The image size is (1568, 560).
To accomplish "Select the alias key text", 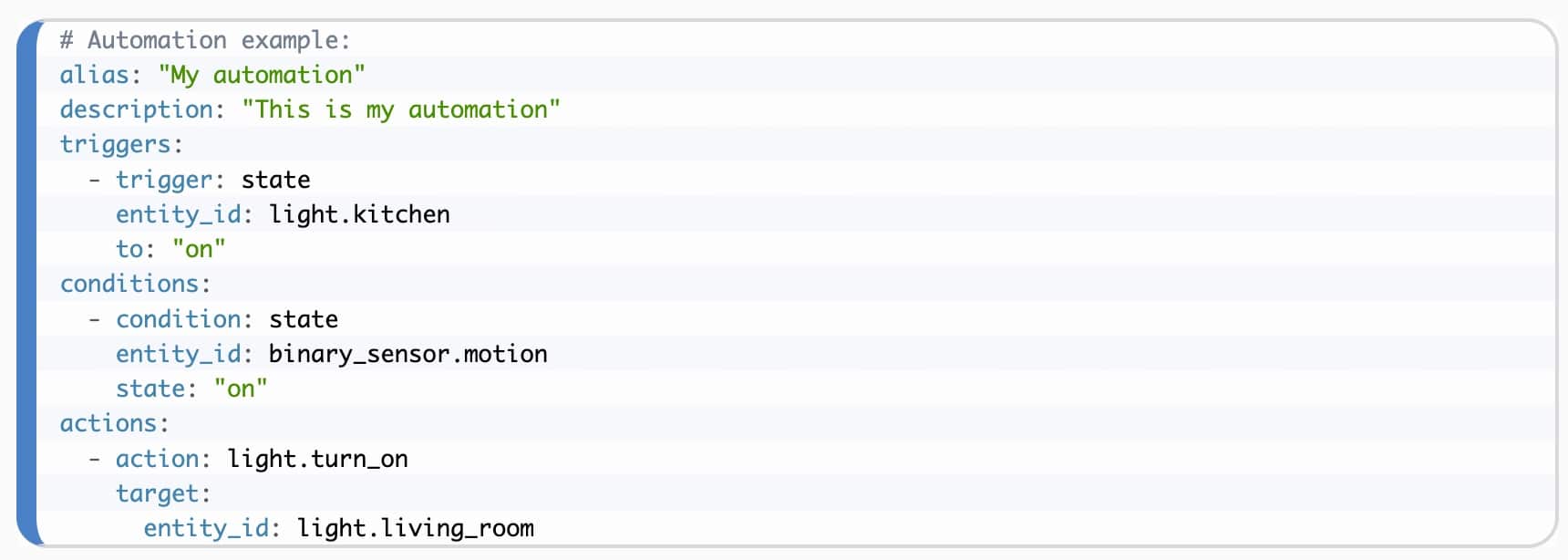I will 94,75.
